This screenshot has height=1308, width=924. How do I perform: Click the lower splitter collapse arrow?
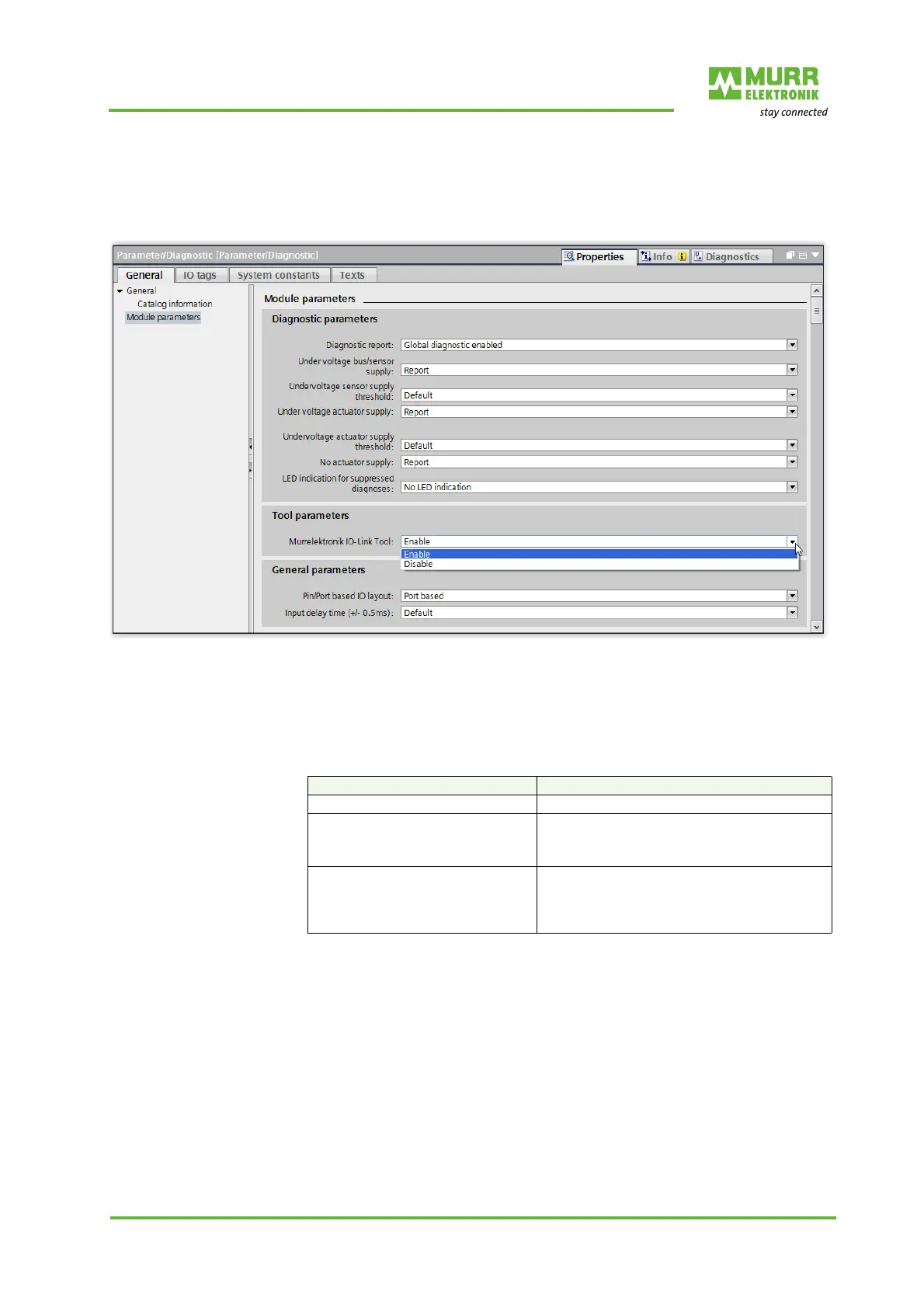click(250, 470)
